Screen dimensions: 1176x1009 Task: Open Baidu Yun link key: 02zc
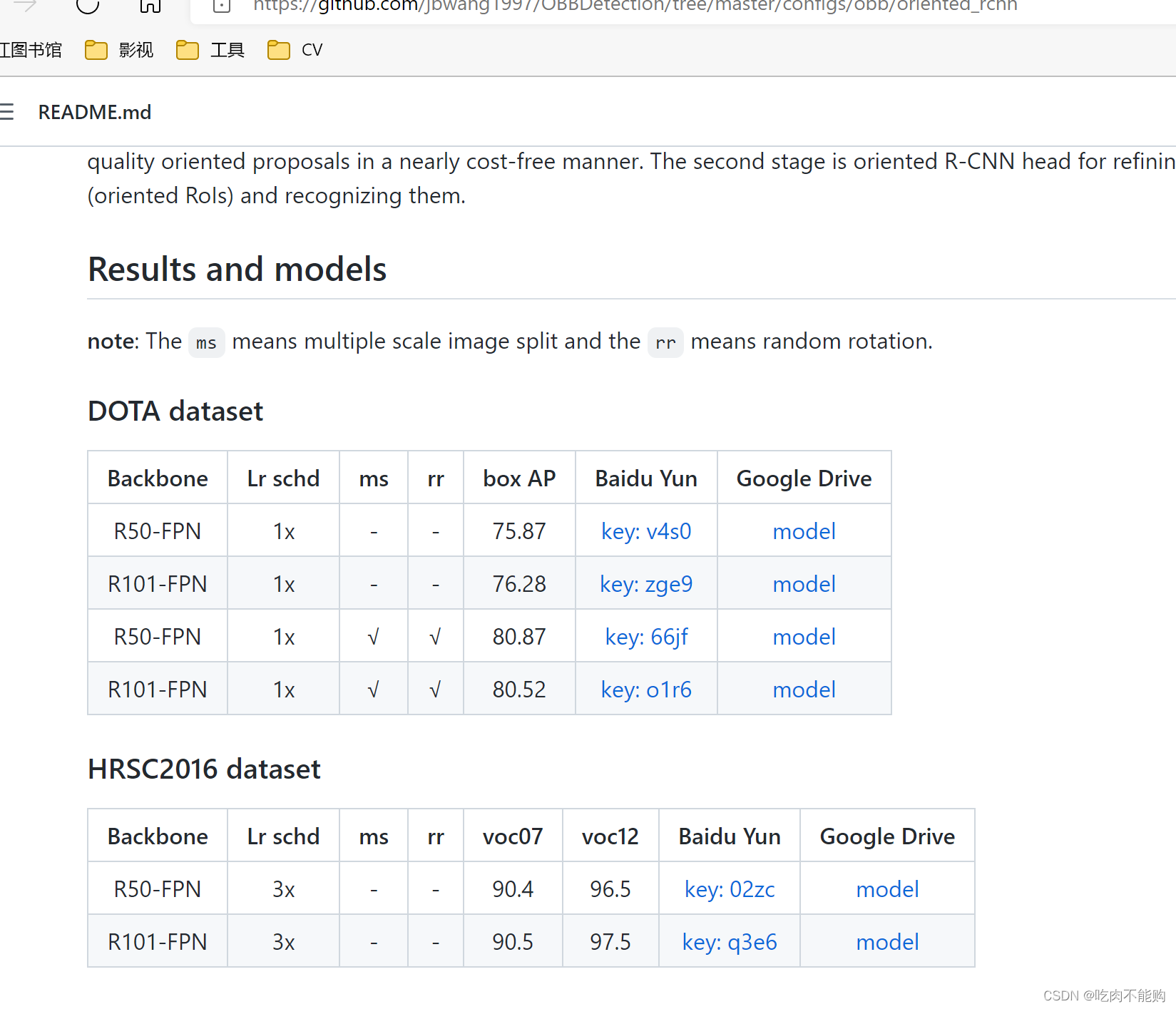730,889
